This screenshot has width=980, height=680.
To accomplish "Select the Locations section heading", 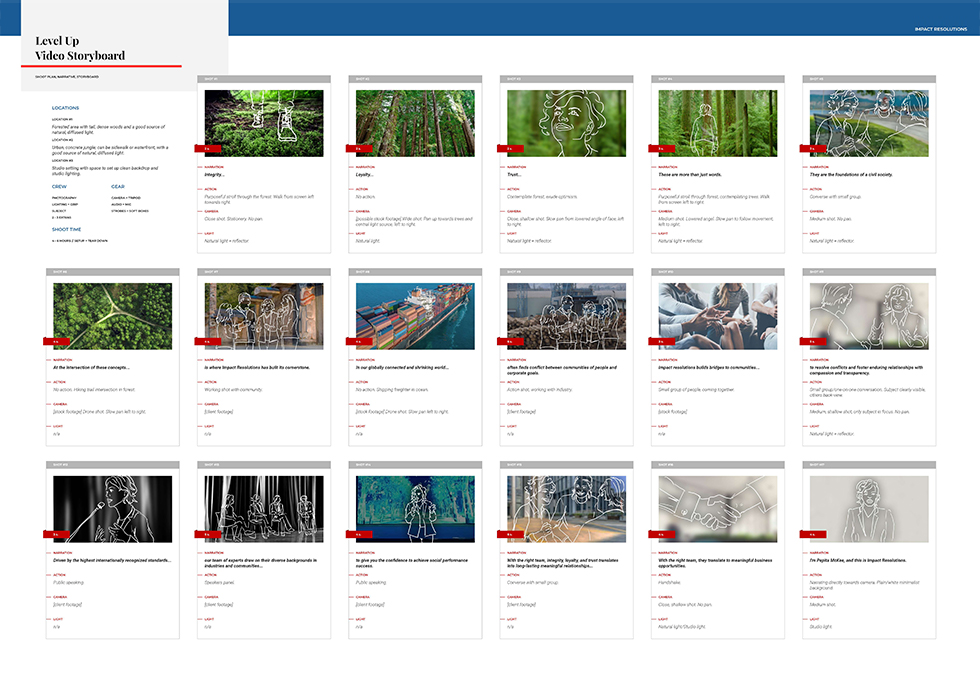I will pos(66,108).
